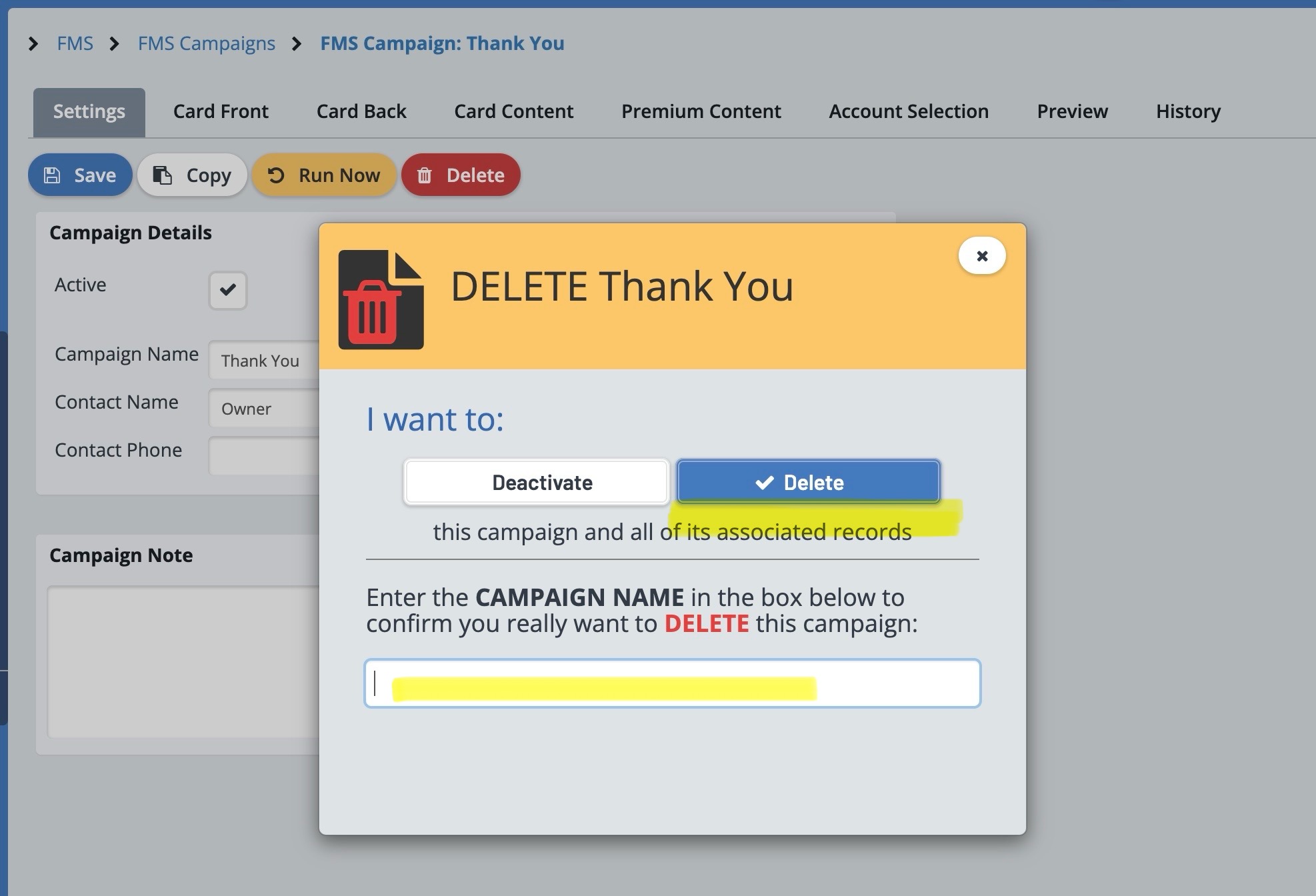Toggle the Active checkbox
The height and width of the screenshot is (896, 1316).
pos(228,290)
